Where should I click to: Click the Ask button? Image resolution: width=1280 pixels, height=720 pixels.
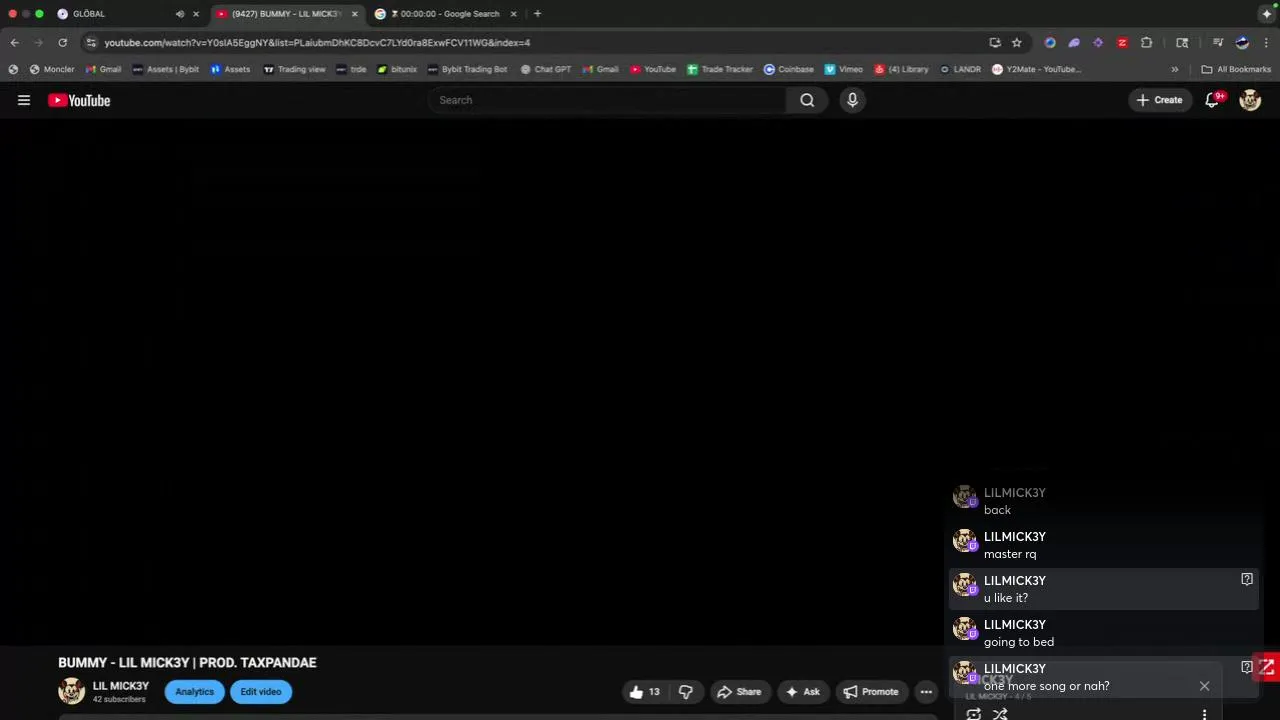tap(803, 692)
